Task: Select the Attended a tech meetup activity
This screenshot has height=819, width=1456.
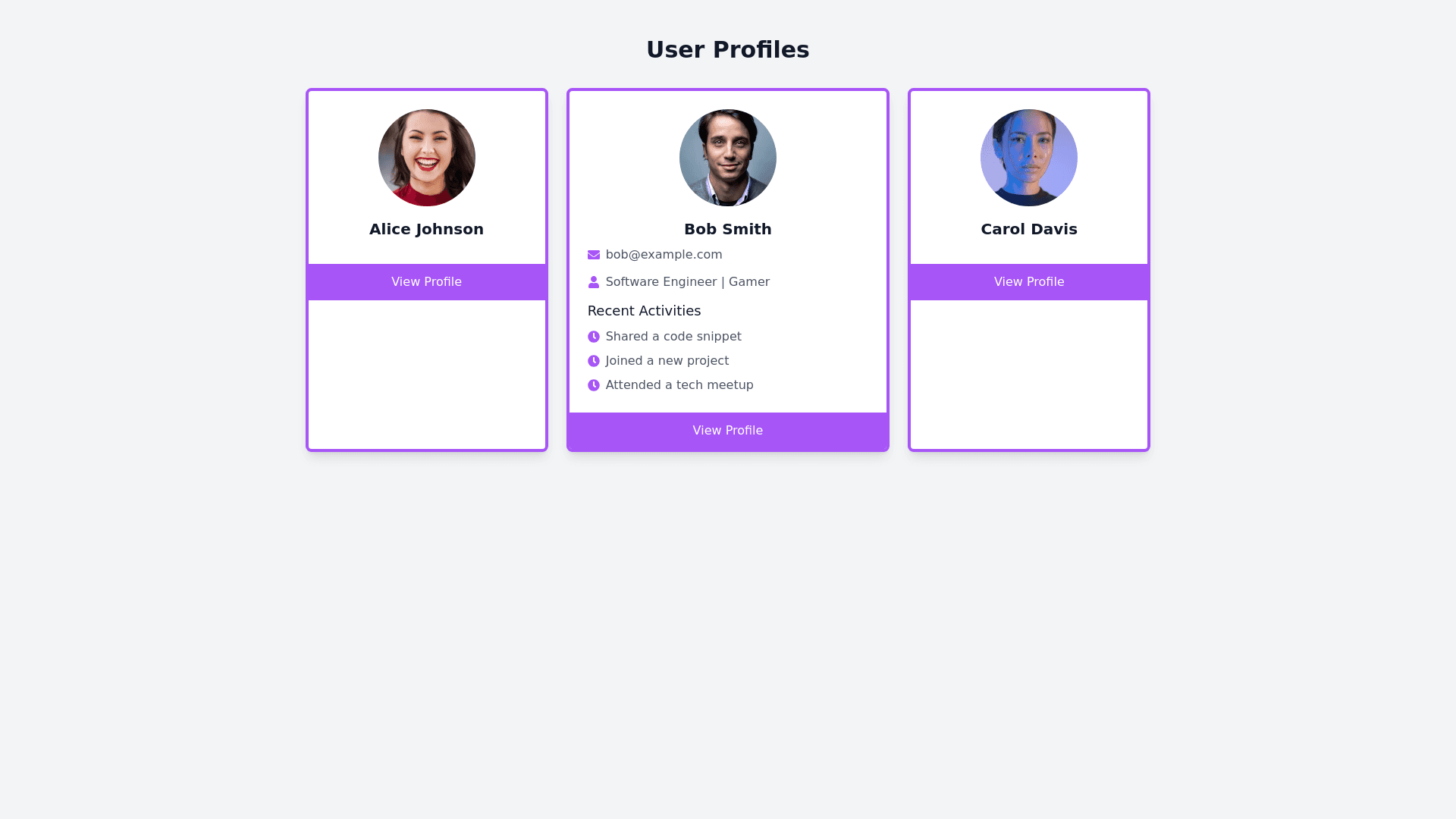Action: point(679,385)
